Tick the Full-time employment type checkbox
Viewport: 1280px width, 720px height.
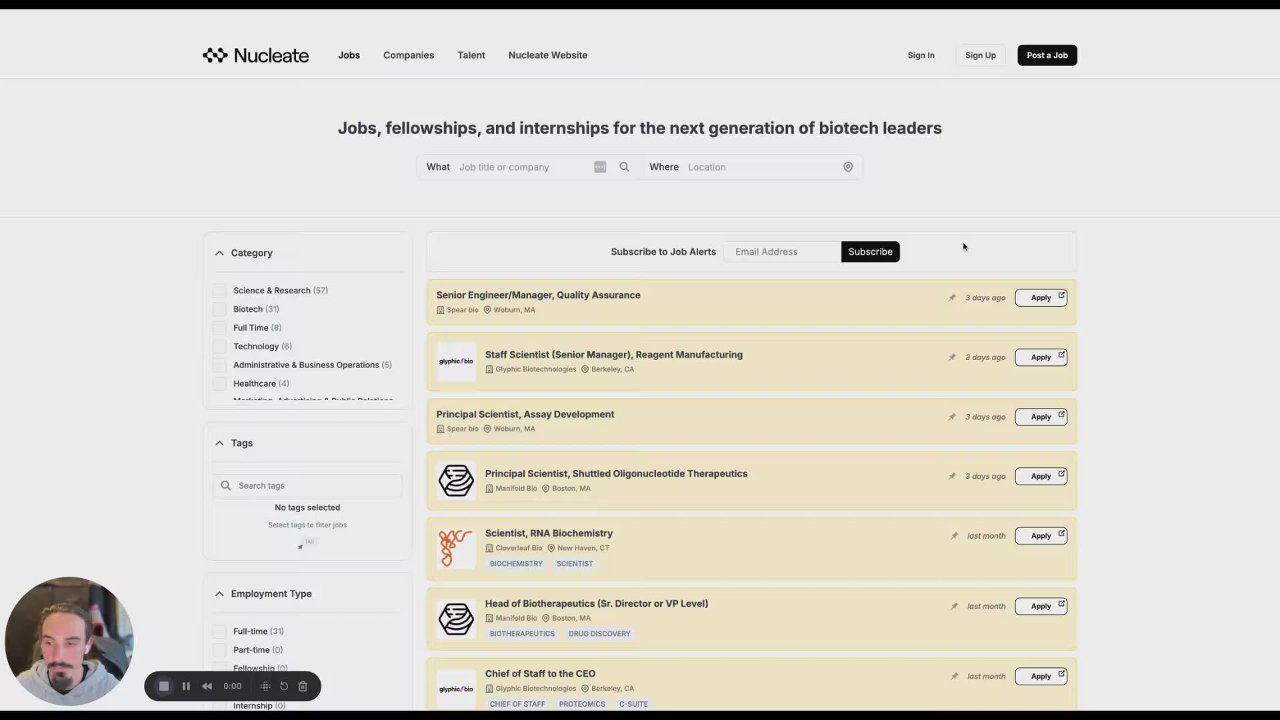pos(220,632)
